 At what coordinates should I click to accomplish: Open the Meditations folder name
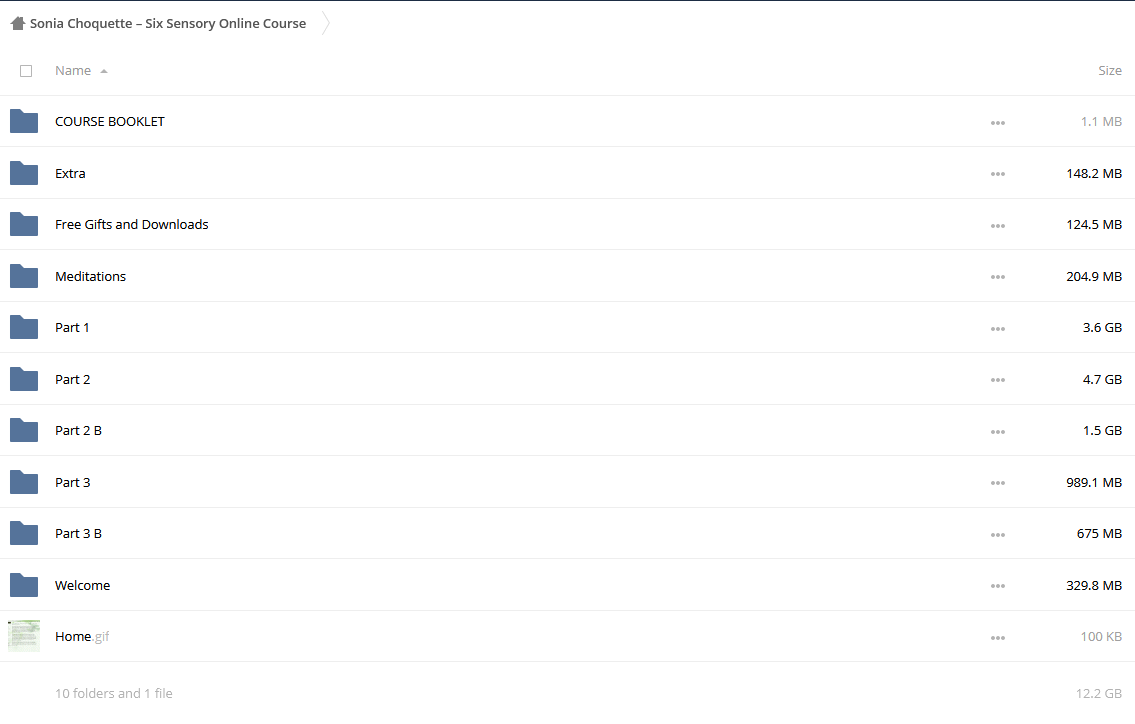pyautogui.click(x=90, y=276)
